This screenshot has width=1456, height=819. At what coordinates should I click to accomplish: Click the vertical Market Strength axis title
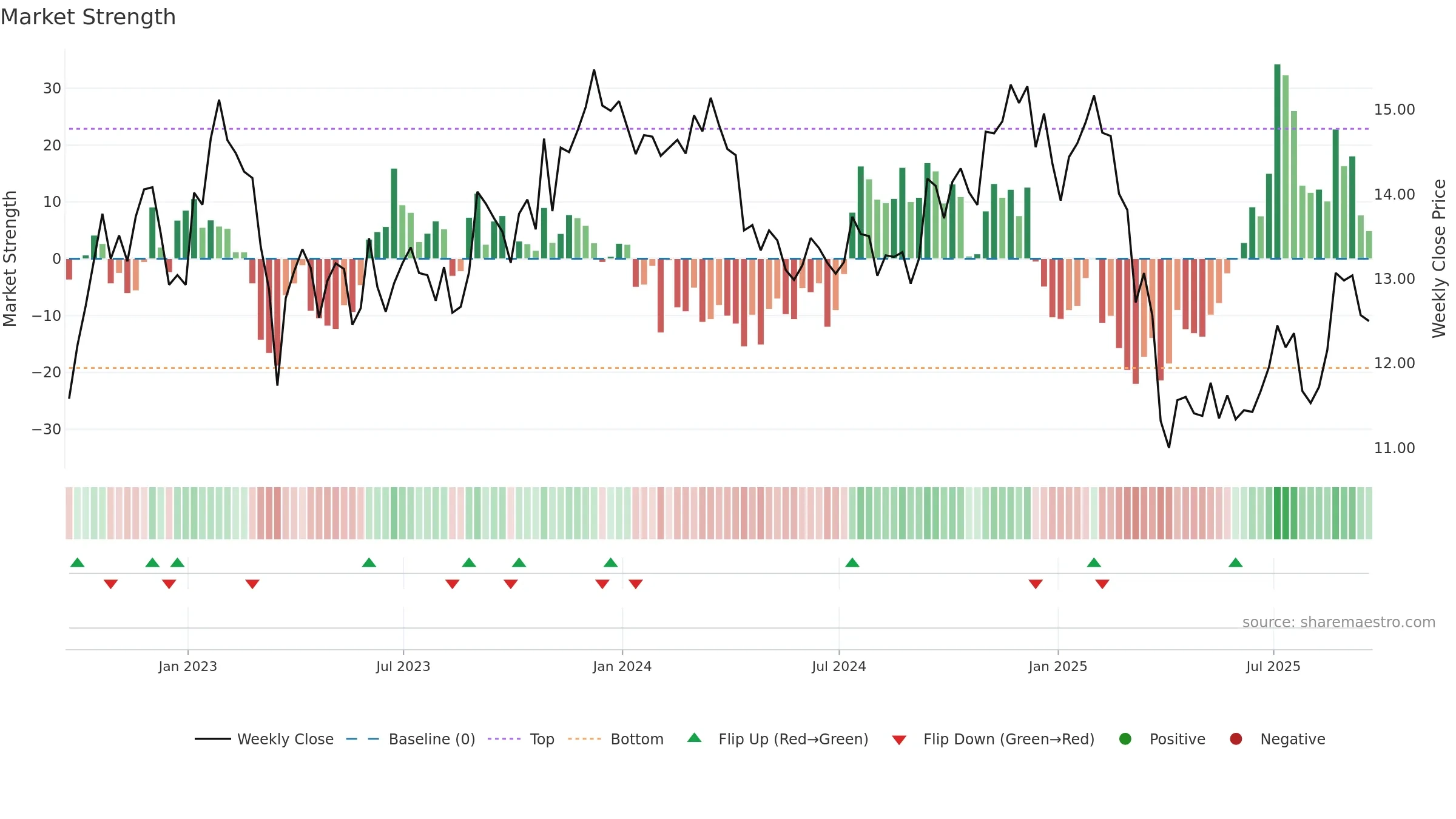[x=10, y=258]
